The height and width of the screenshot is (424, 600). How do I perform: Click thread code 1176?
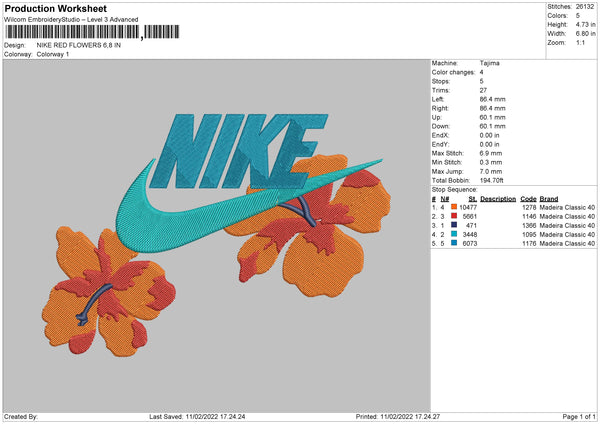[x=529, y=243]
